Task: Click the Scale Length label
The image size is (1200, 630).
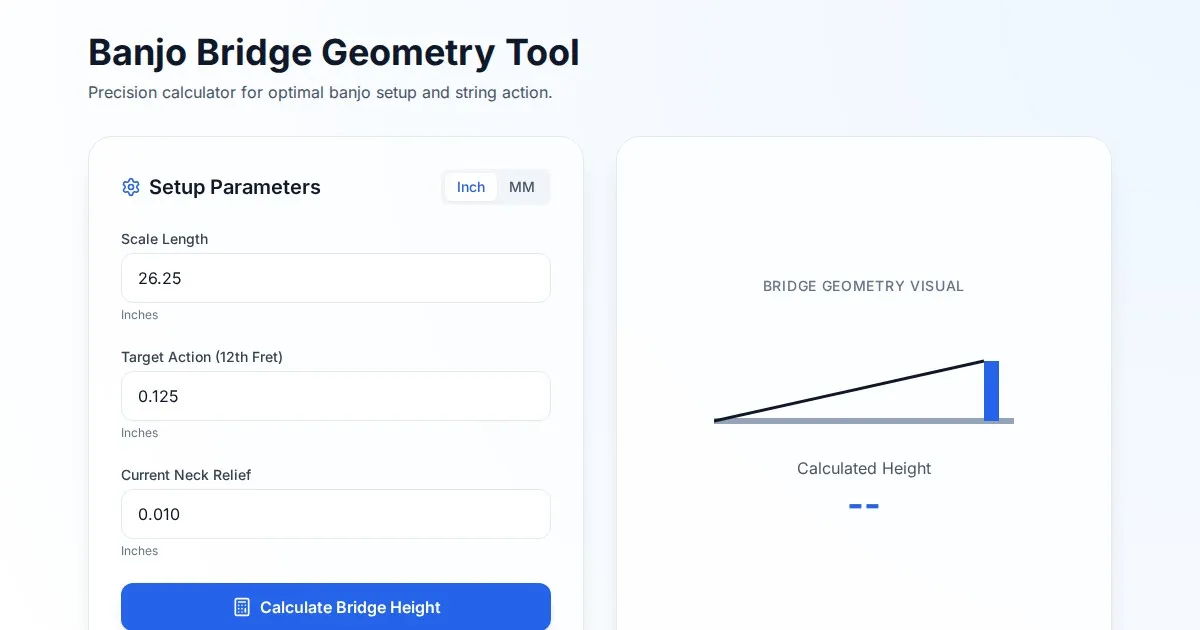Action: tap(165, 239)
